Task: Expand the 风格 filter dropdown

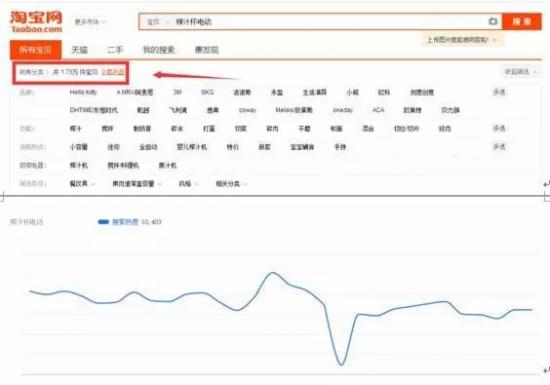Action: pos(189,183)
